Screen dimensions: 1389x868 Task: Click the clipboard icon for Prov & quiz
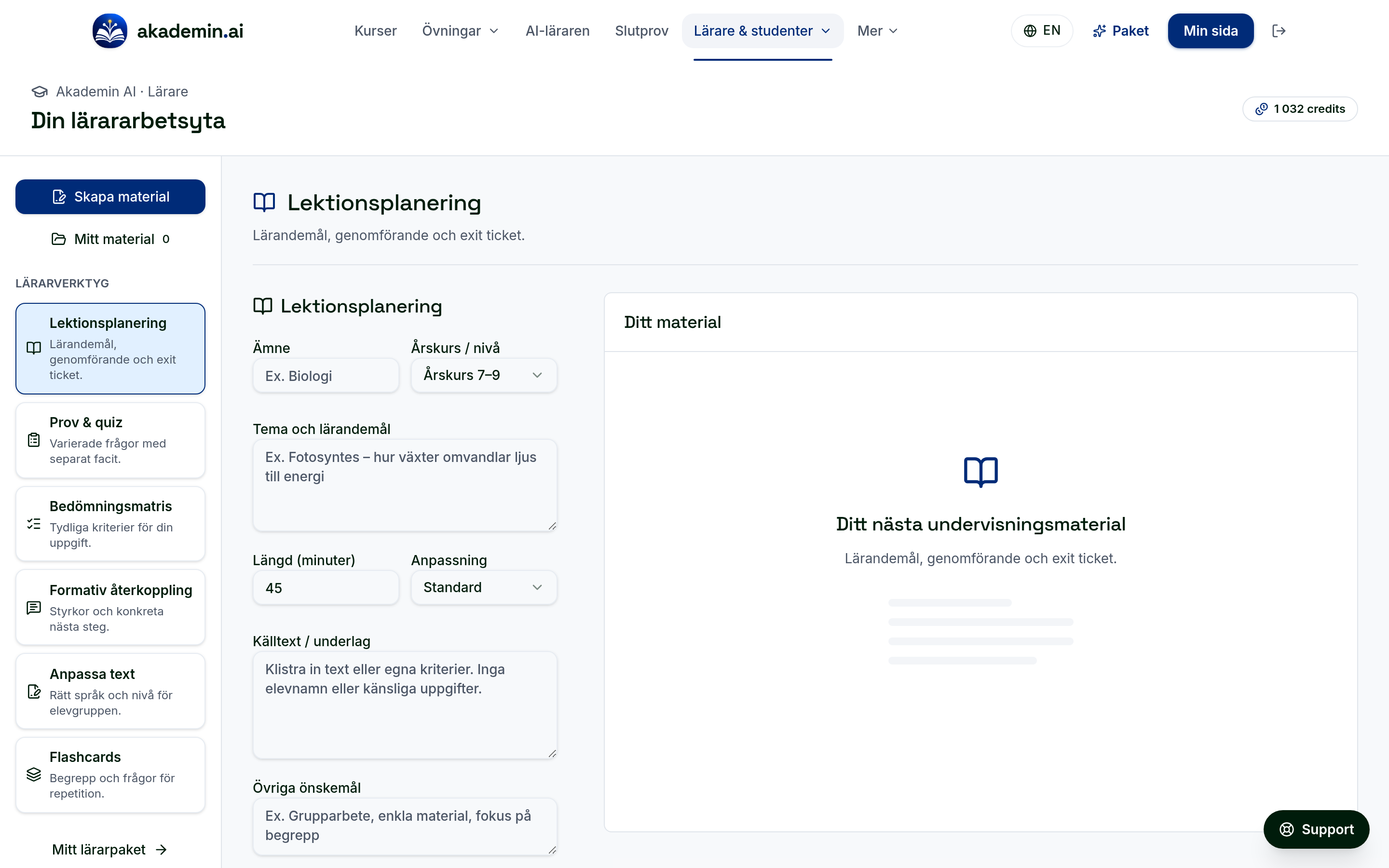tap(34, 440)
